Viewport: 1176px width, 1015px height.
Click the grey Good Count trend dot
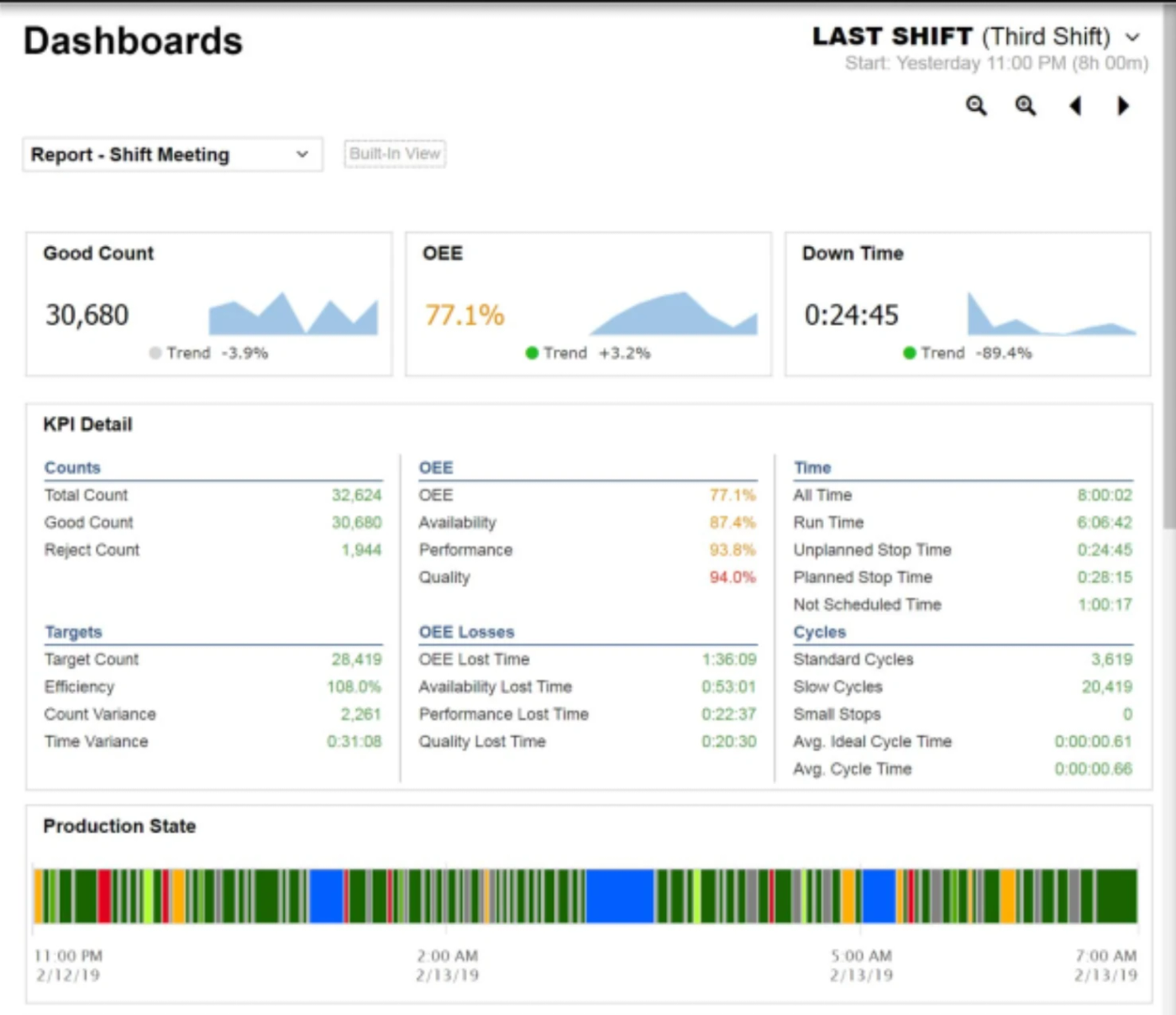pos(155,353)
